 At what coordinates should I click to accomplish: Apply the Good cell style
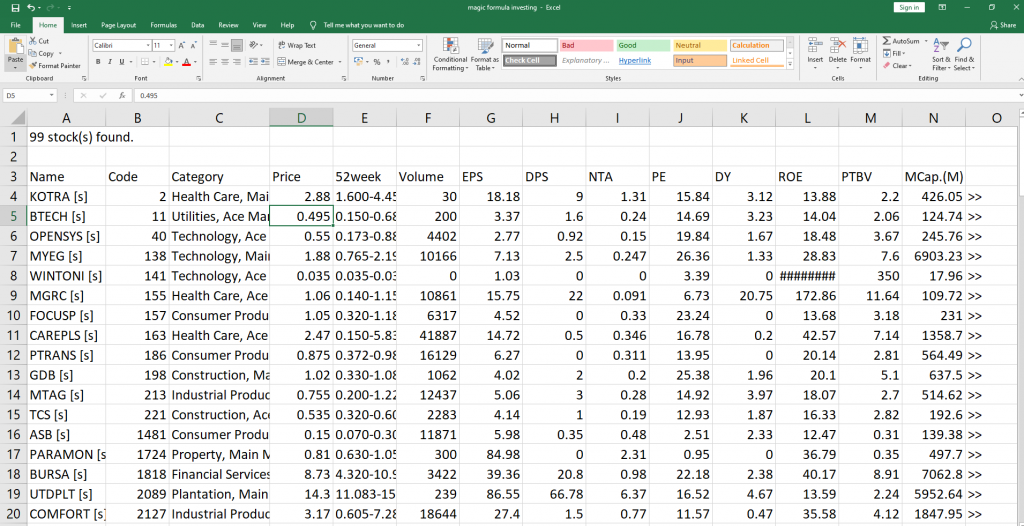(643, 46)
